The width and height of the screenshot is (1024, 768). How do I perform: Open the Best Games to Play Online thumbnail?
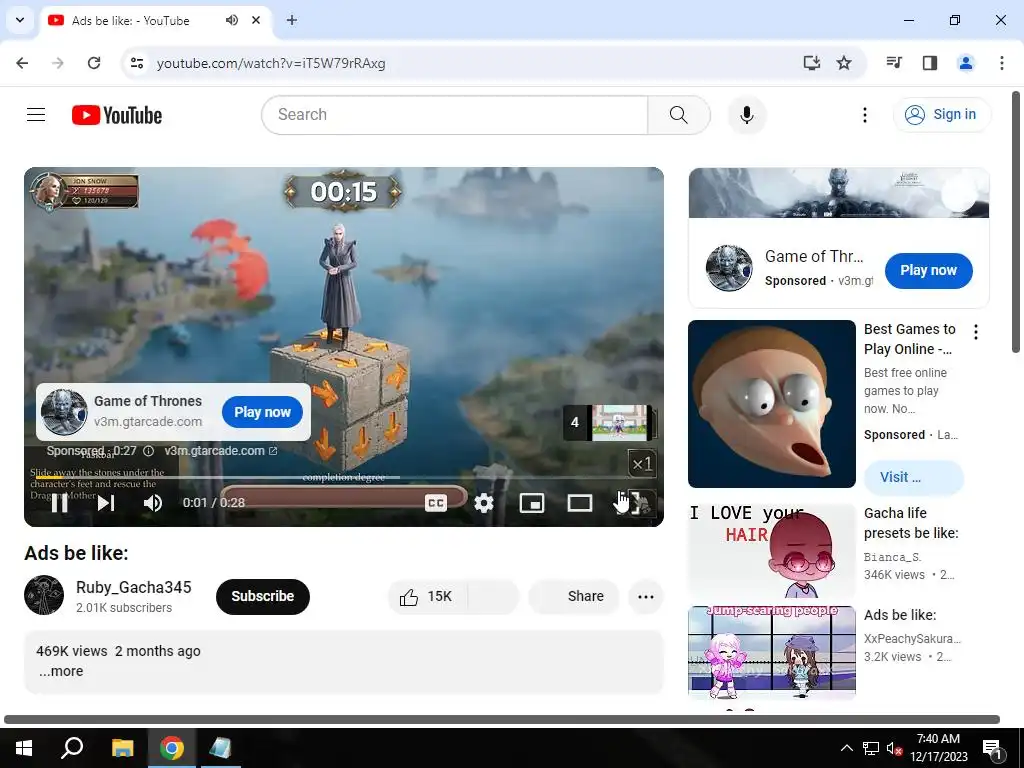pyautogui.click(x=771, y=404)
